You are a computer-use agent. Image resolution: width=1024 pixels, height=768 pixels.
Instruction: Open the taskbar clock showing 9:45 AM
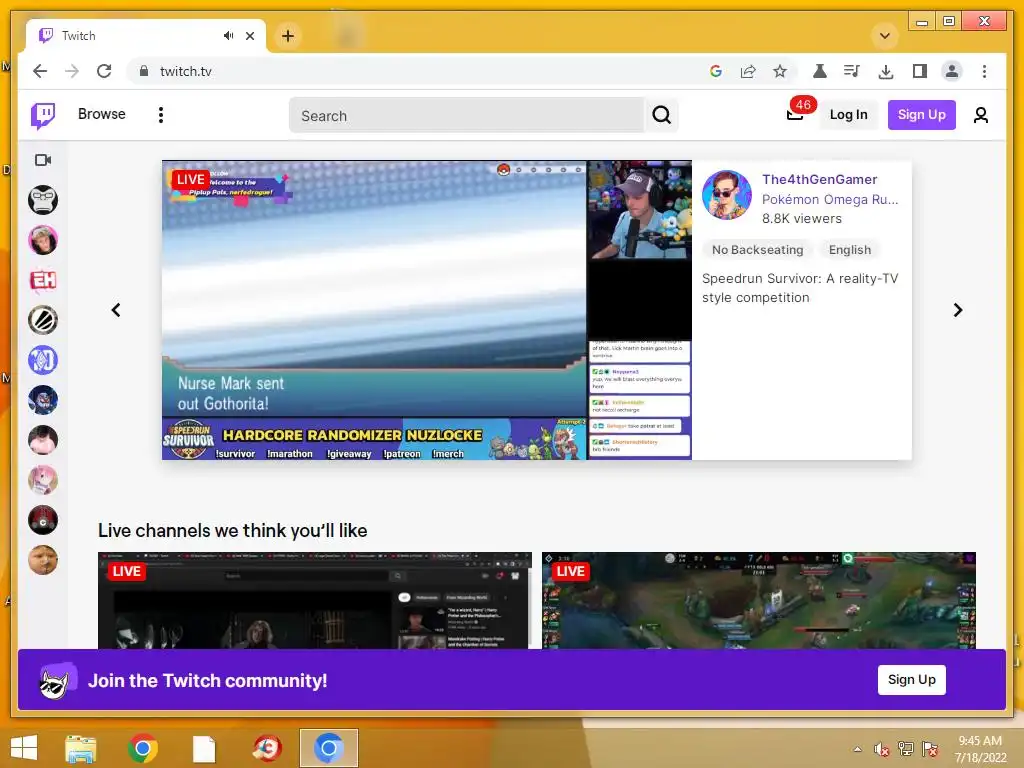tap(980, 749)
